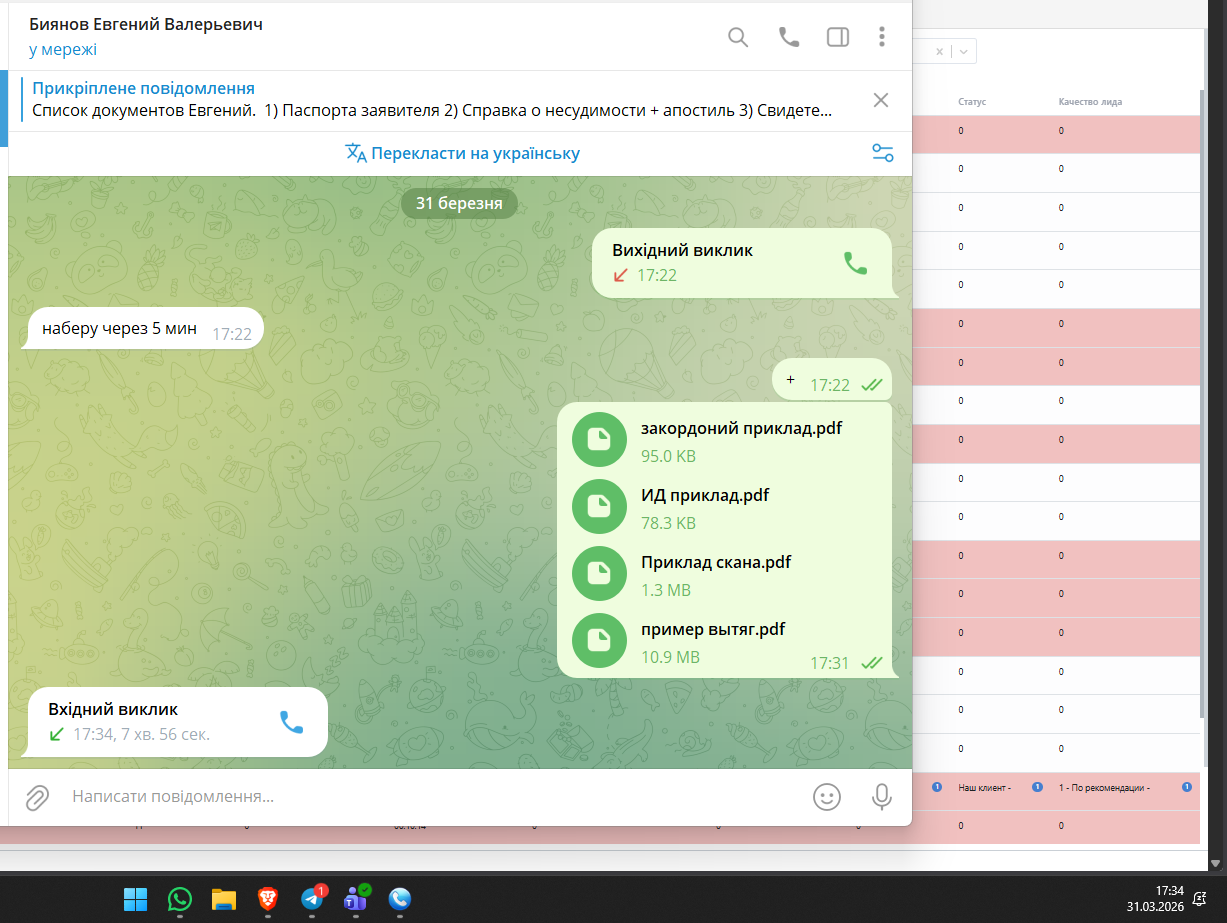Call back via incoming call bubble phone icon
This screenshot has width=1227, height=923.
tap(291, 722)
